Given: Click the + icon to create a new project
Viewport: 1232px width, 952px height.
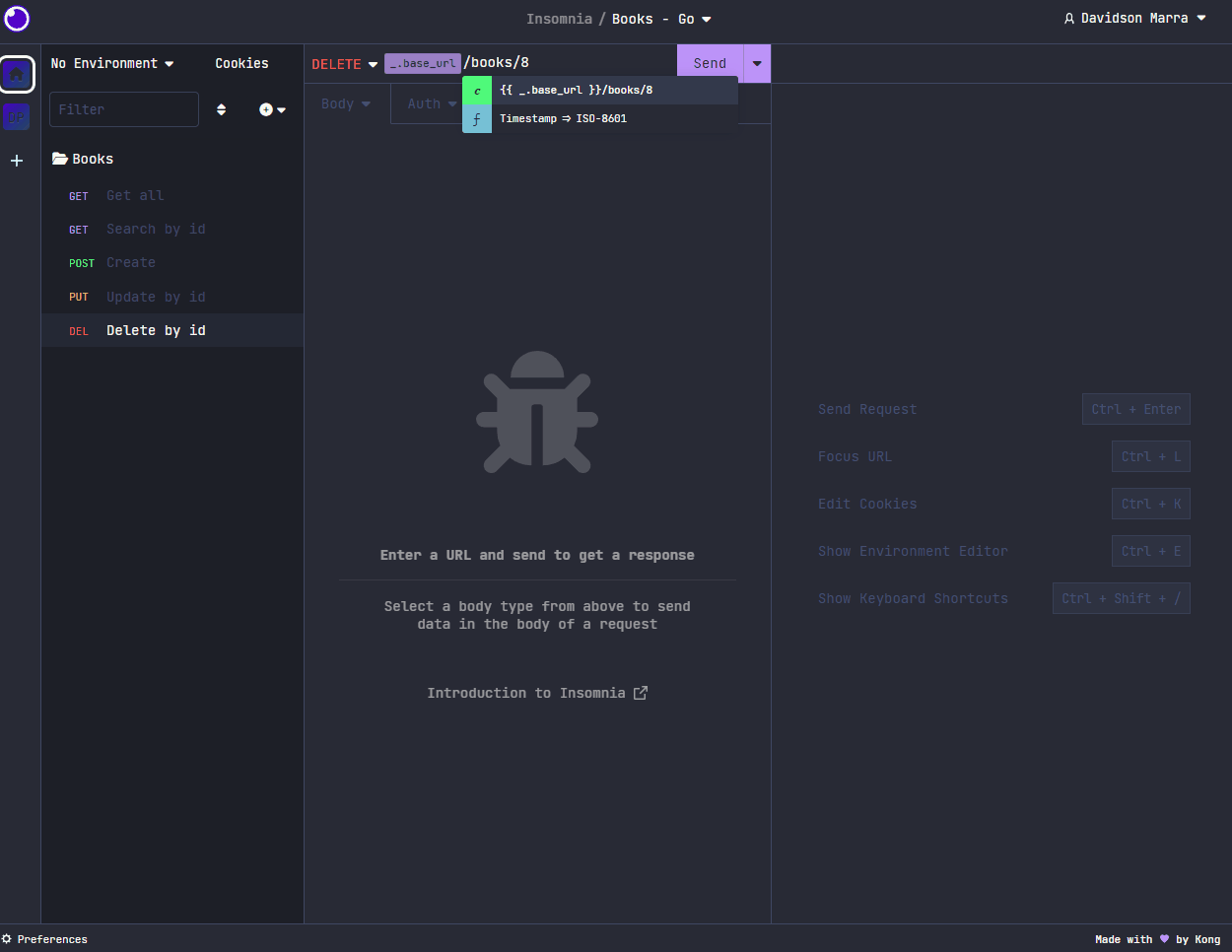Looking at the screenshot, I should (x=17, y=161).
